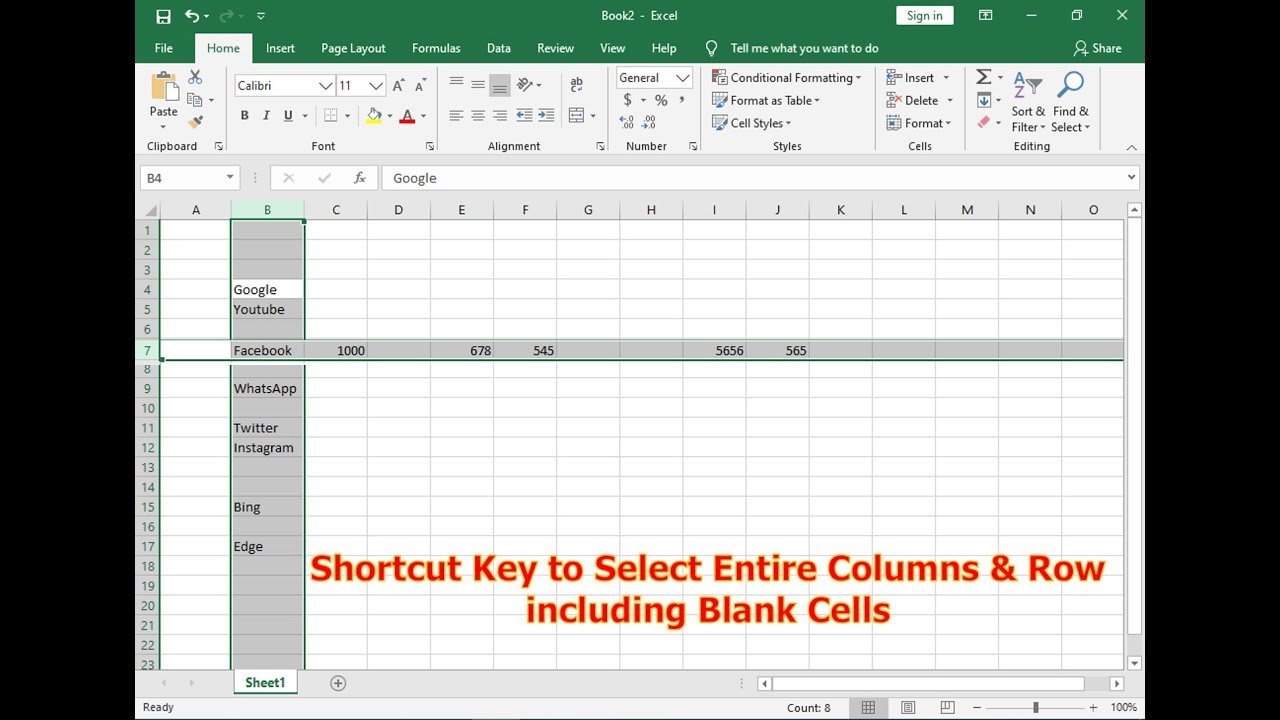
Task: Toggle Align Right alignment
Action: [x=500, y=116]
